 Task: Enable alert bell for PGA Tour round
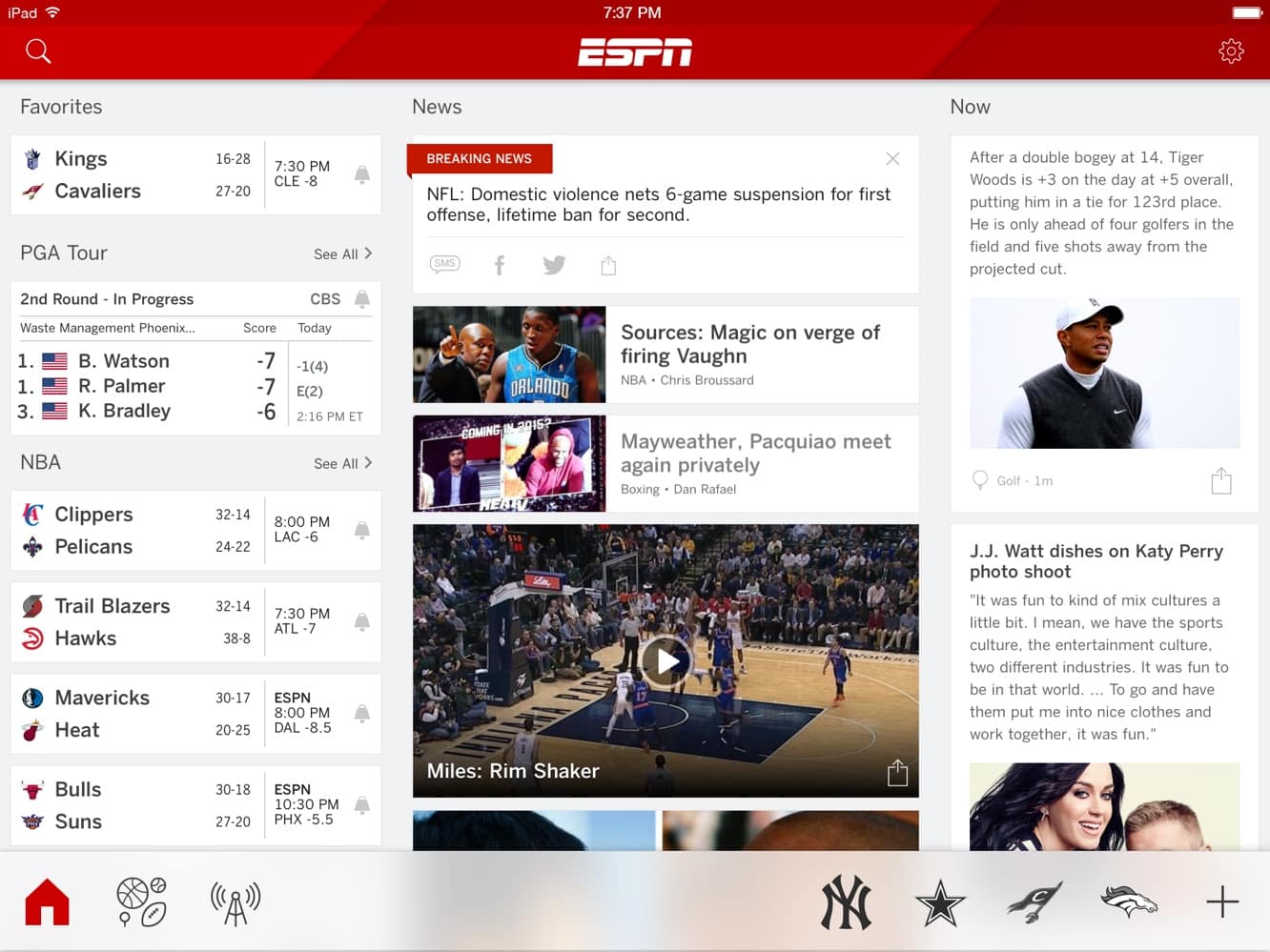pos(362,299)
